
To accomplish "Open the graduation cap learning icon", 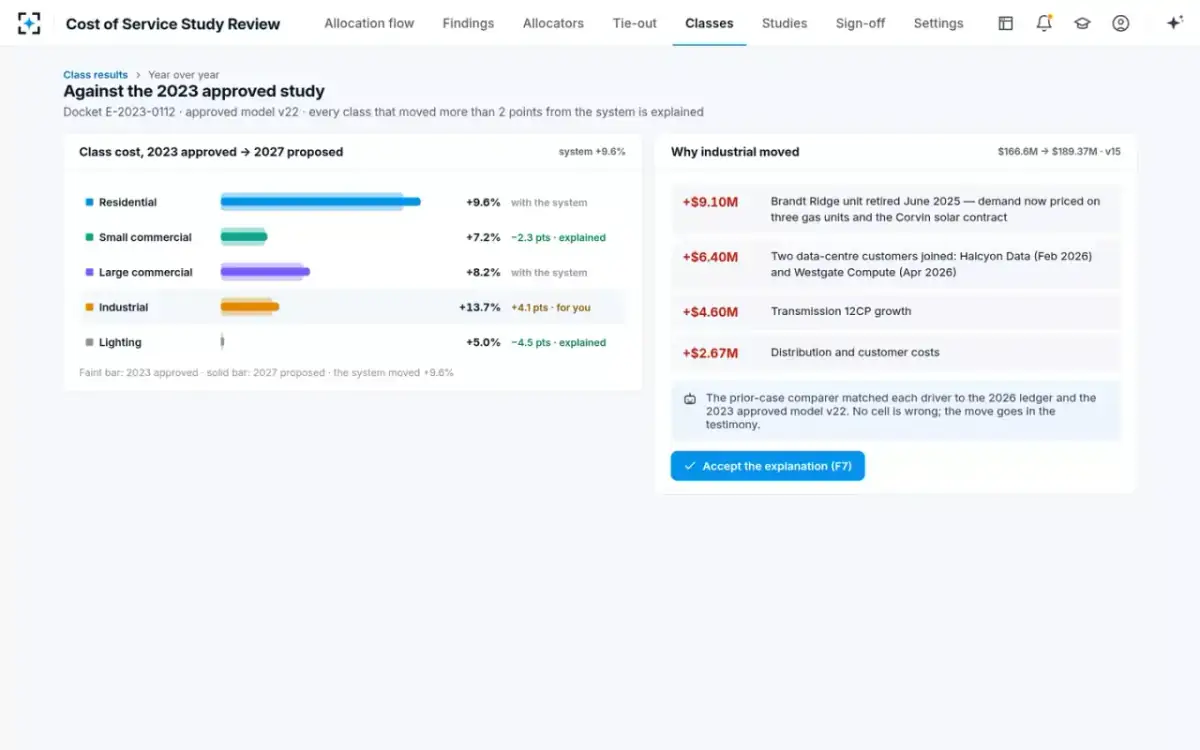I will [1082, 23].
